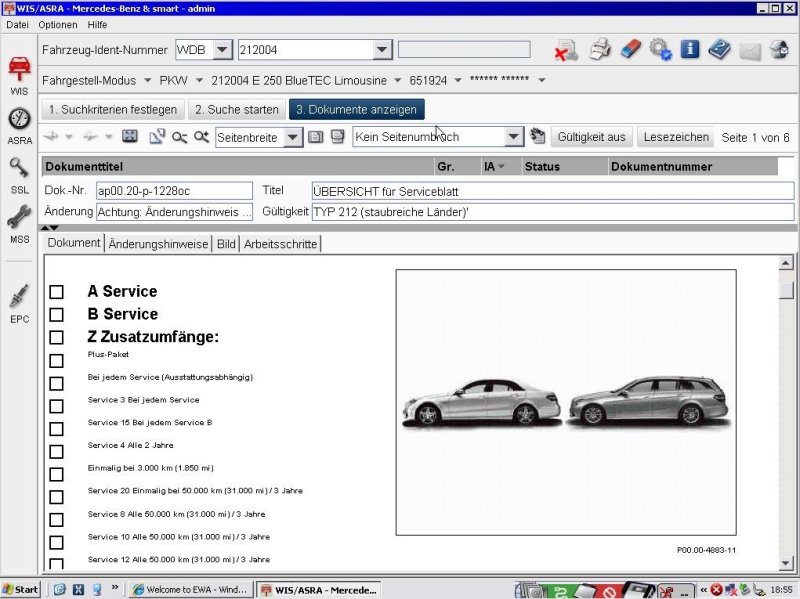Click the document scrollbar thumb

[786, 291]
